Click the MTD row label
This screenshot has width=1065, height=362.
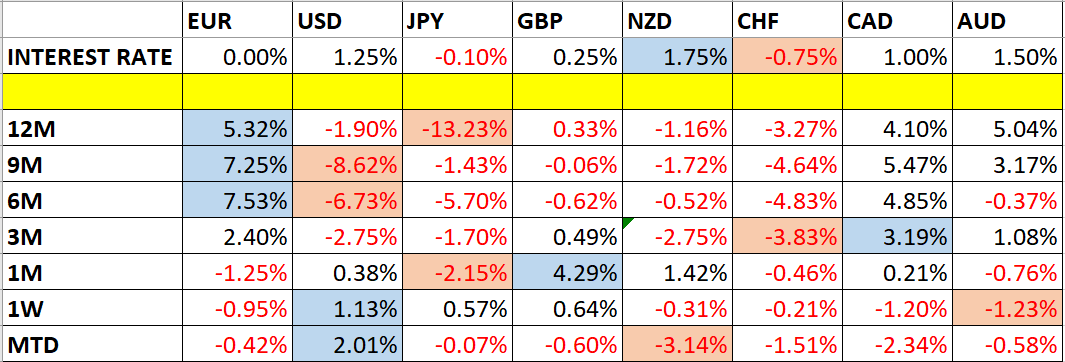click(33, 344)
